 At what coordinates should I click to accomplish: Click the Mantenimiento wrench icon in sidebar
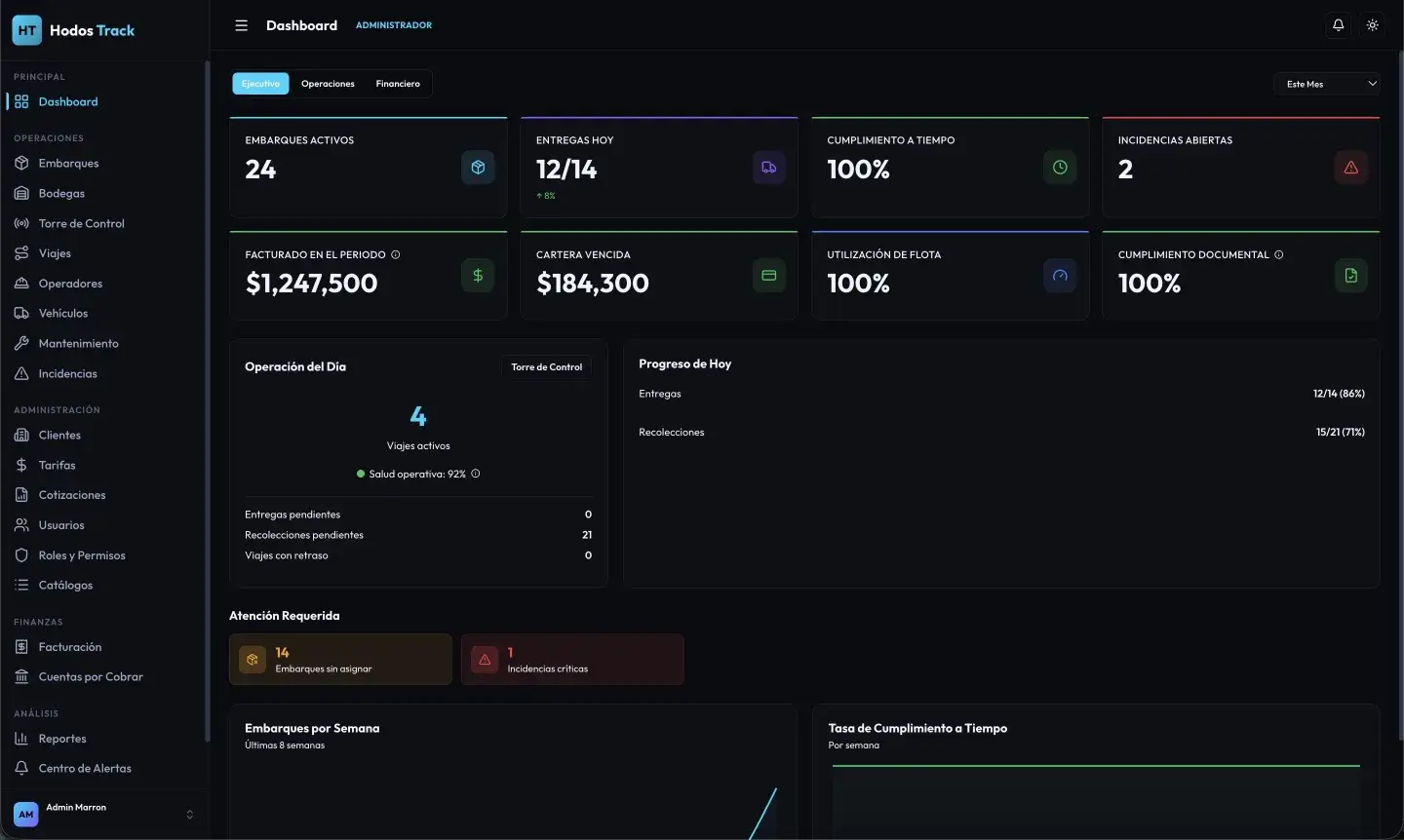pos(21,343)
